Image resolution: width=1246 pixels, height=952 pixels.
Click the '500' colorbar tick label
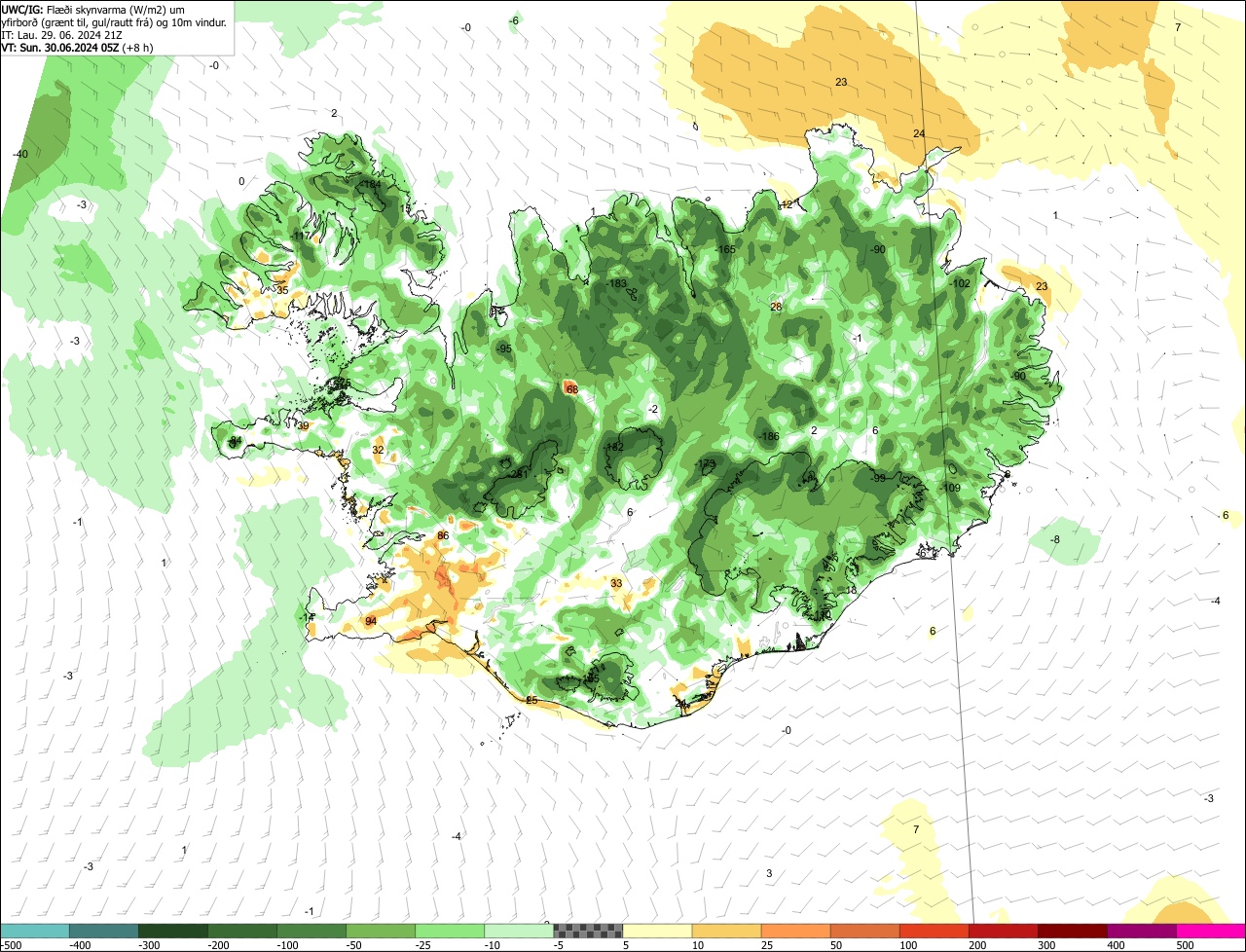click(x=1185, y=945)
